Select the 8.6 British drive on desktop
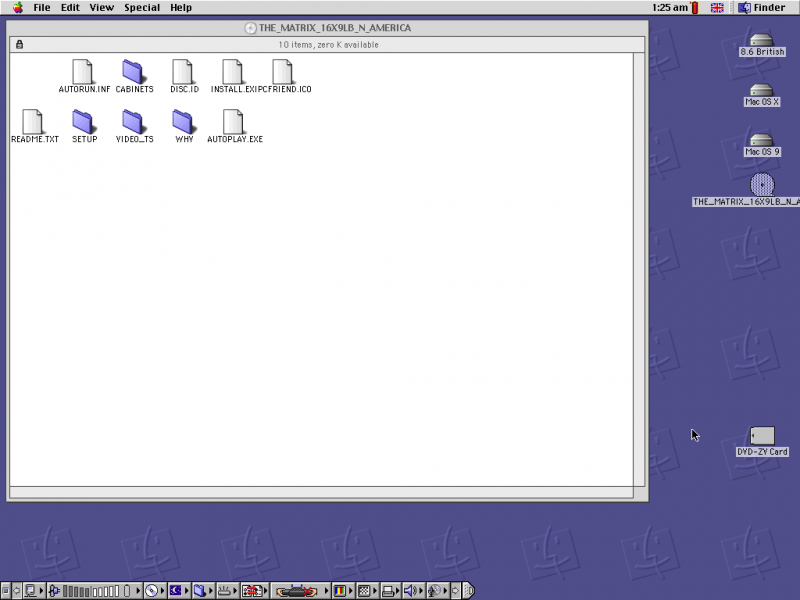The image size is (800, 600). click(x=762, y=40)
